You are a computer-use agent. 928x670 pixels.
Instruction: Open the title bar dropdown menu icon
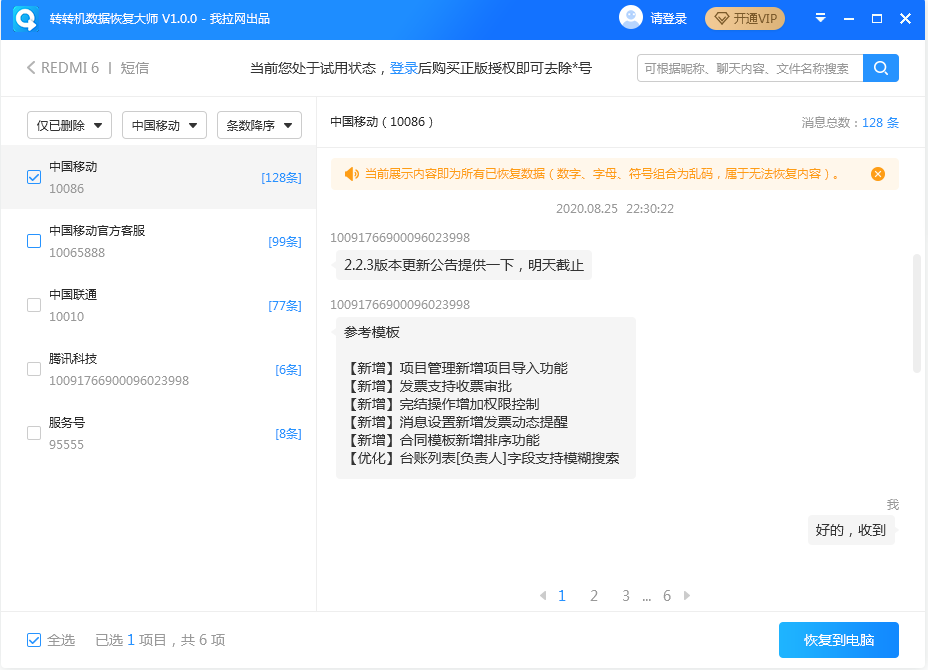point(820,18)
